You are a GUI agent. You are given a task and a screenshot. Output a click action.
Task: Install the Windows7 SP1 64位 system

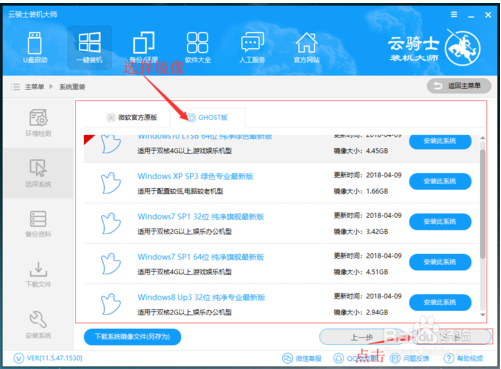coord(440,262)
